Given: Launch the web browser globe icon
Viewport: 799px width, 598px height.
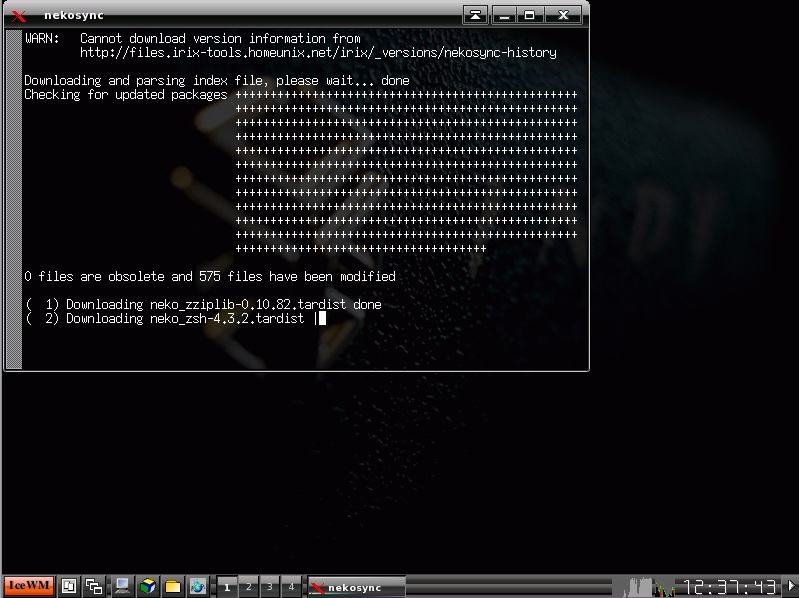Looking at the screenshot, I should point(197,587).
